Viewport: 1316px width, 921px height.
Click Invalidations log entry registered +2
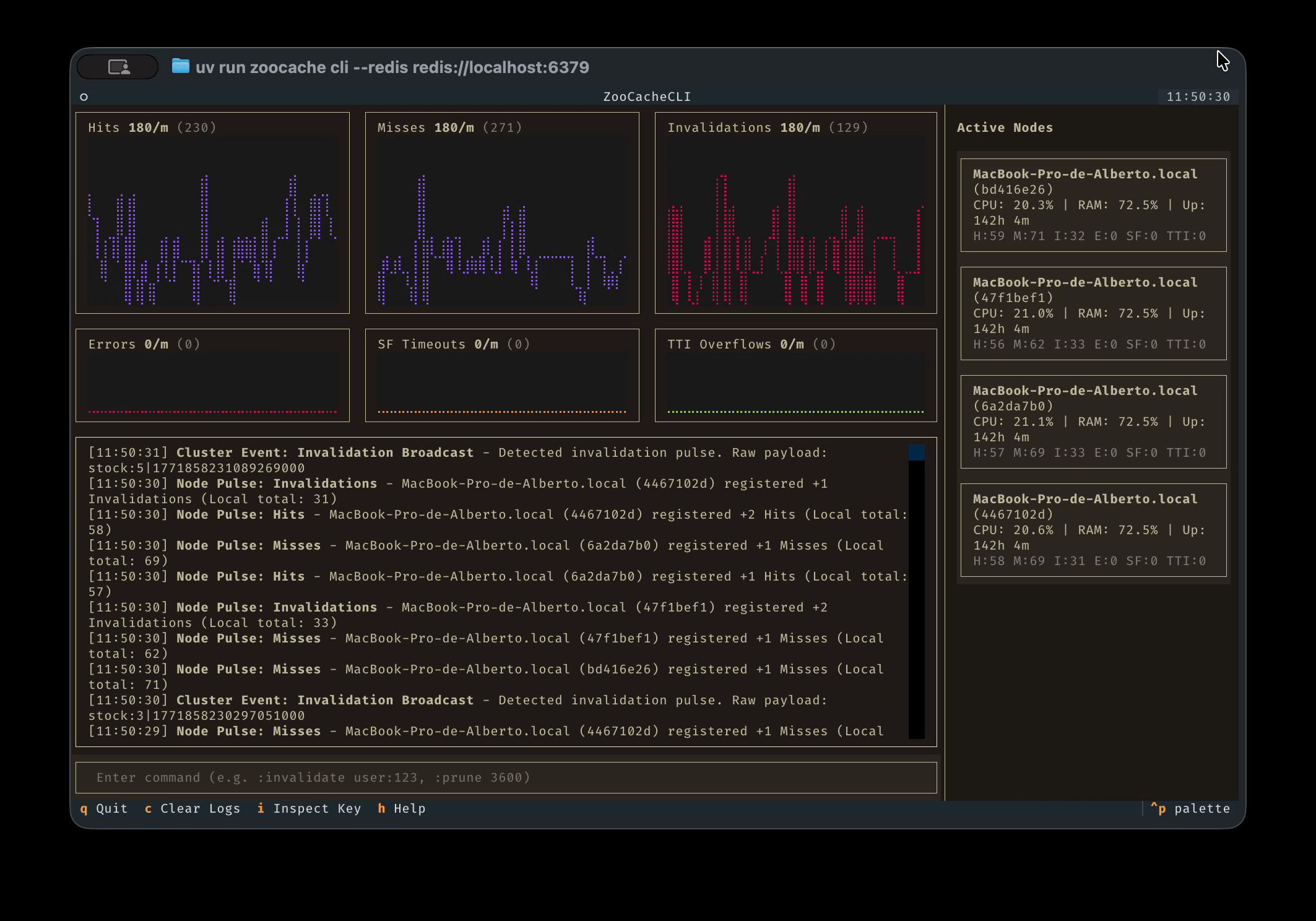(457, 615)
